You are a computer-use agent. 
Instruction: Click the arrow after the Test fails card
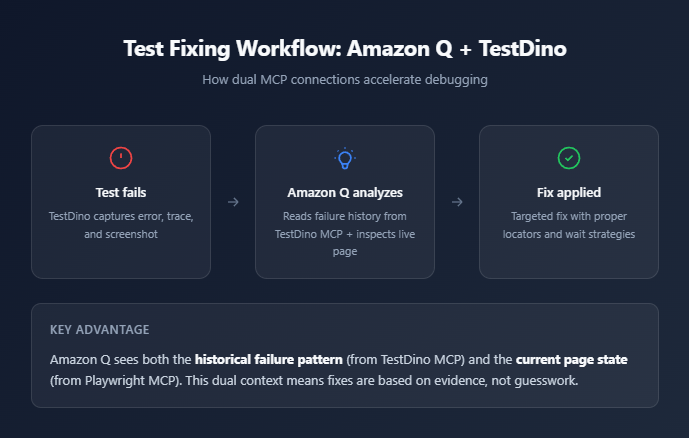click(233, 202)
